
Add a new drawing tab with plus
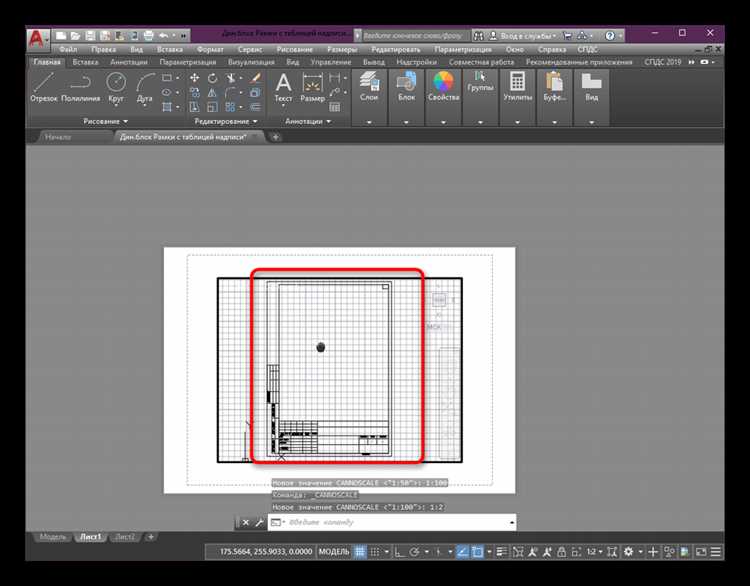click(276, 137)
